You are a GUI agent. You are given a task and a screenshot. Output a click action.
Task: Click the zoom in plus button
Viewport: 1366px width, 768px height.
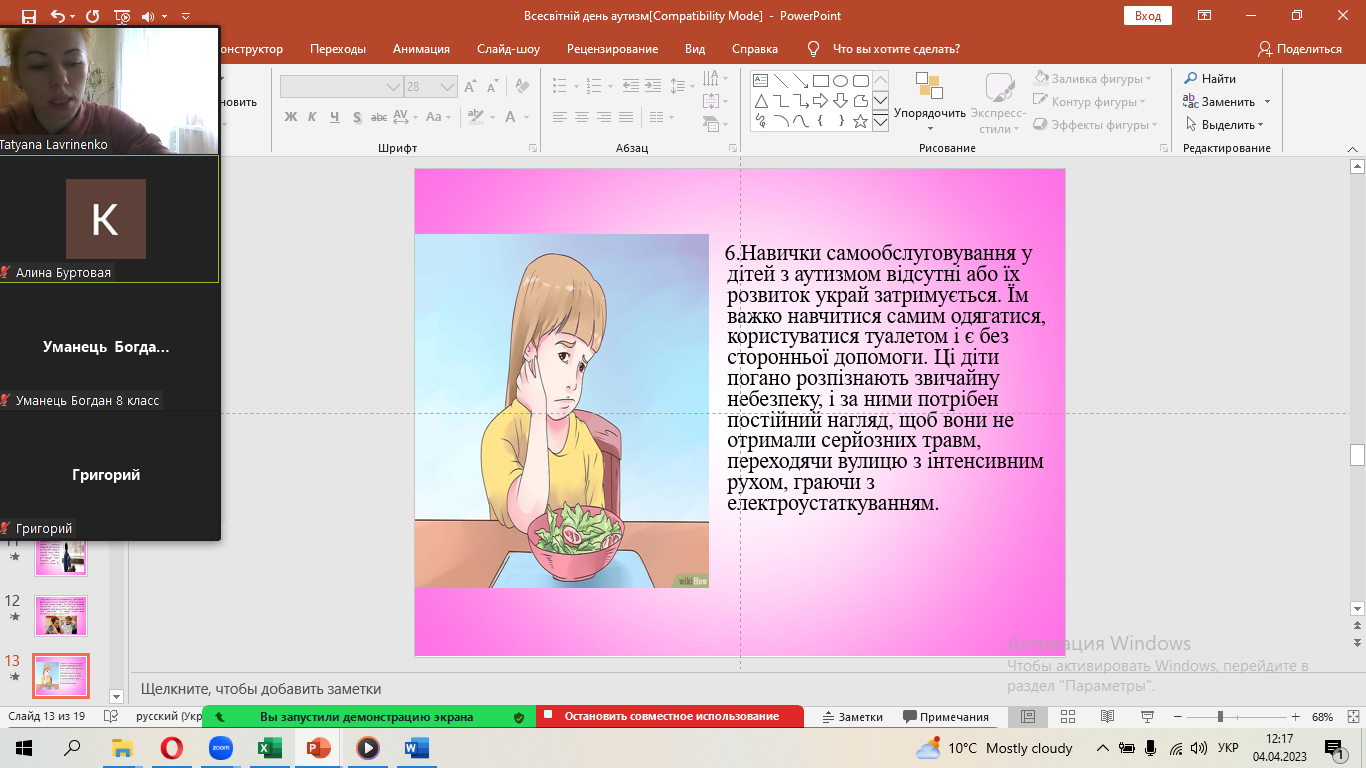point(1296,717)
